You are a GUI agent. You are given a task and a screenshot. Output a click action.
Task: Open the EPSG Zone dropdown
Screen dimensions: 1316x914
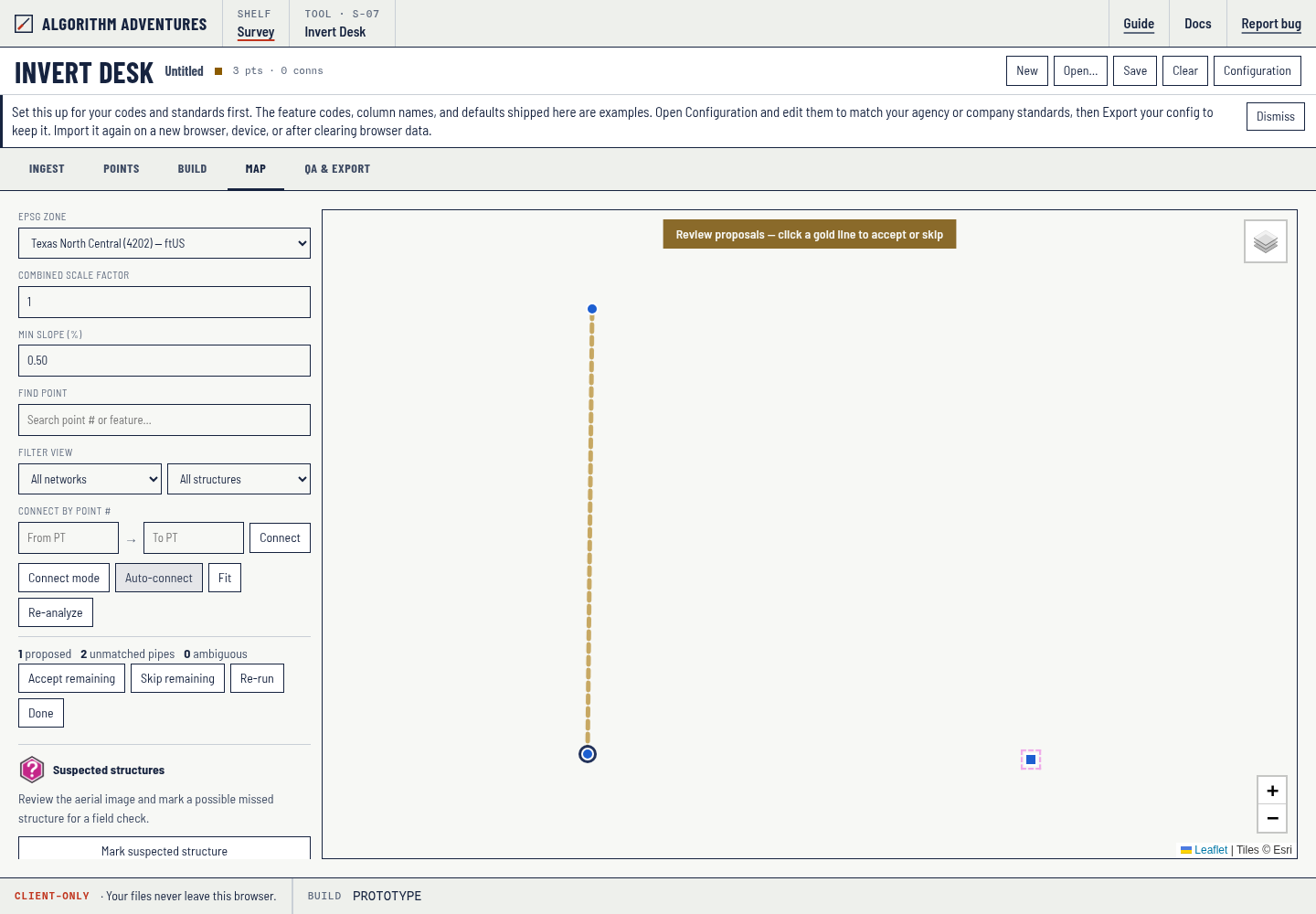pos(164,243)
